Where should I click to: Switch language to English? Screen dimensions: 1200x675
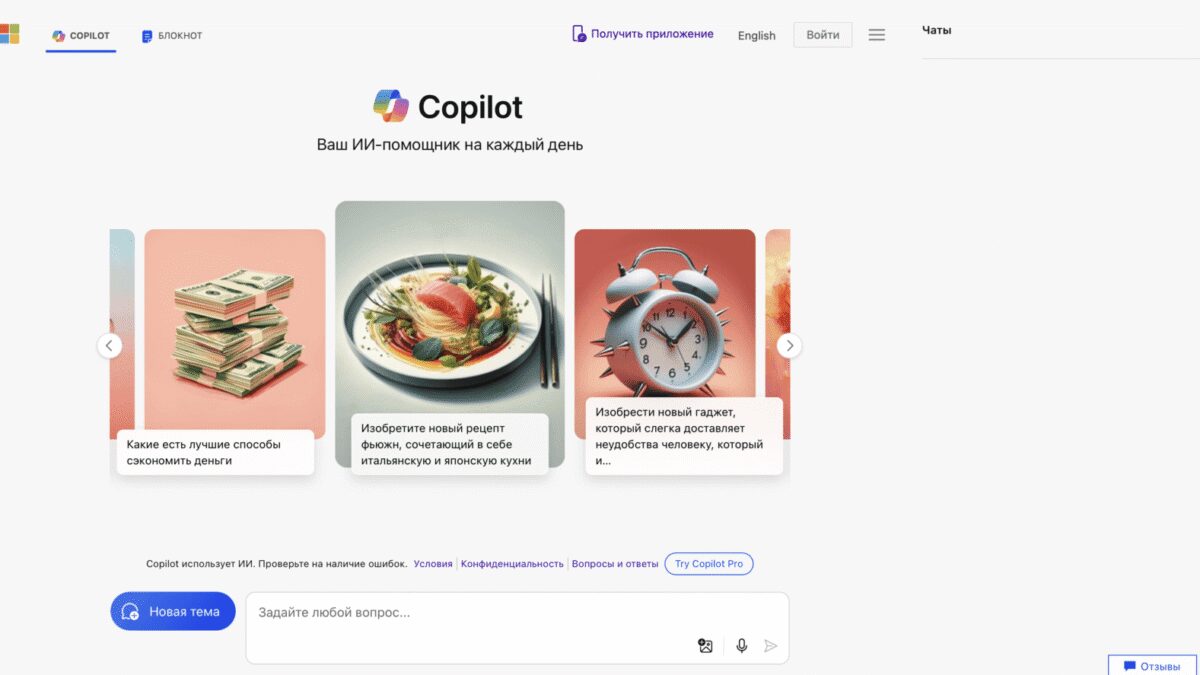(757, 35)
